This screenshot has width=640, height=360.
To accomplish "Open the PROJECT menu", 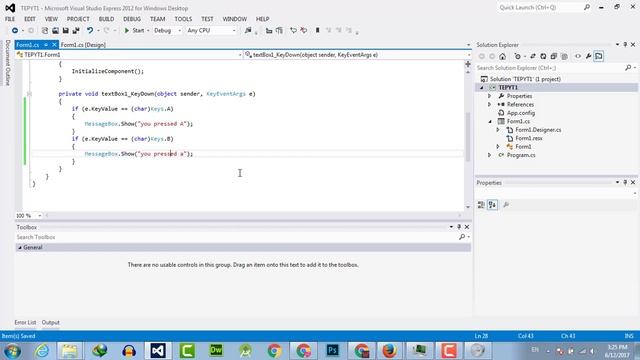I will [x=78, y=19].
